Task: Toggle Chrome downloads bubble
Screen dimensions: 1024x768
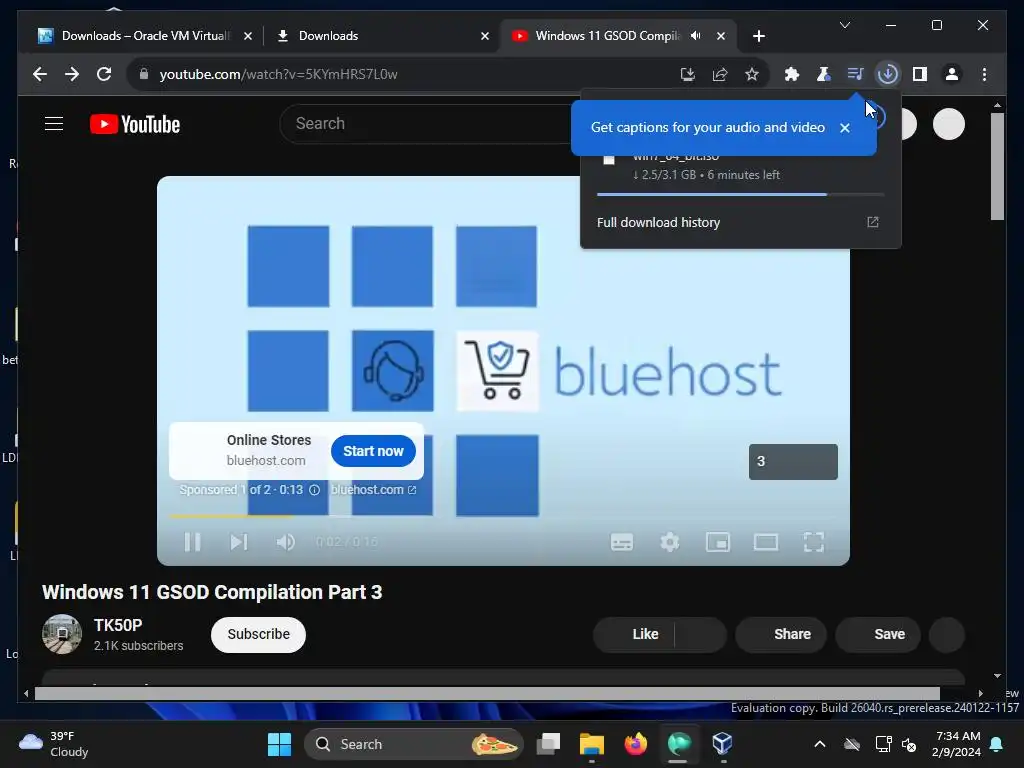Action: coord(888,74)
